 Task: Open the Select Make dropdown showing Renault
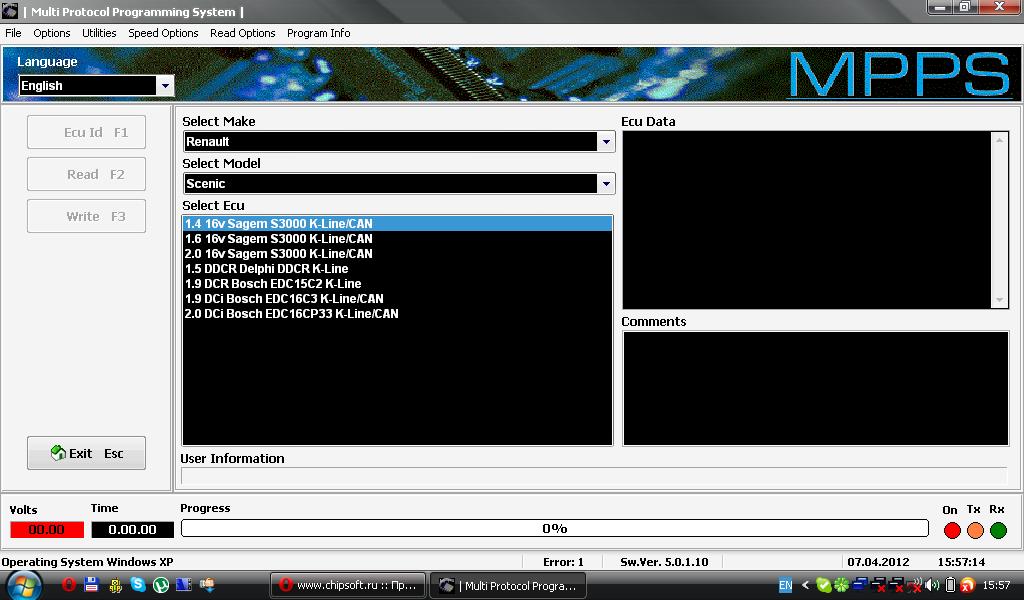(x=606, y=142)
